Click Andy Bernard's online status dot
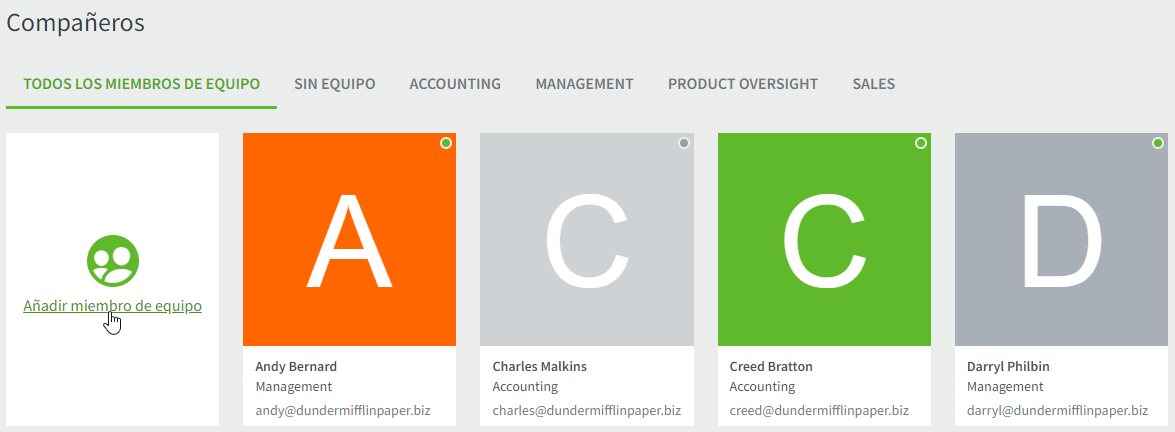 coord(446,143)
